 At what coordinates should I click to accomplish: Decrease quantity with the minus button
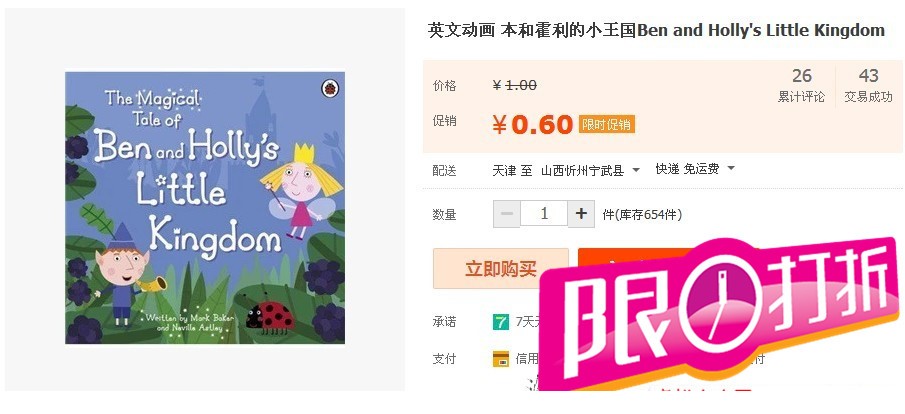[x=507, y=214]
